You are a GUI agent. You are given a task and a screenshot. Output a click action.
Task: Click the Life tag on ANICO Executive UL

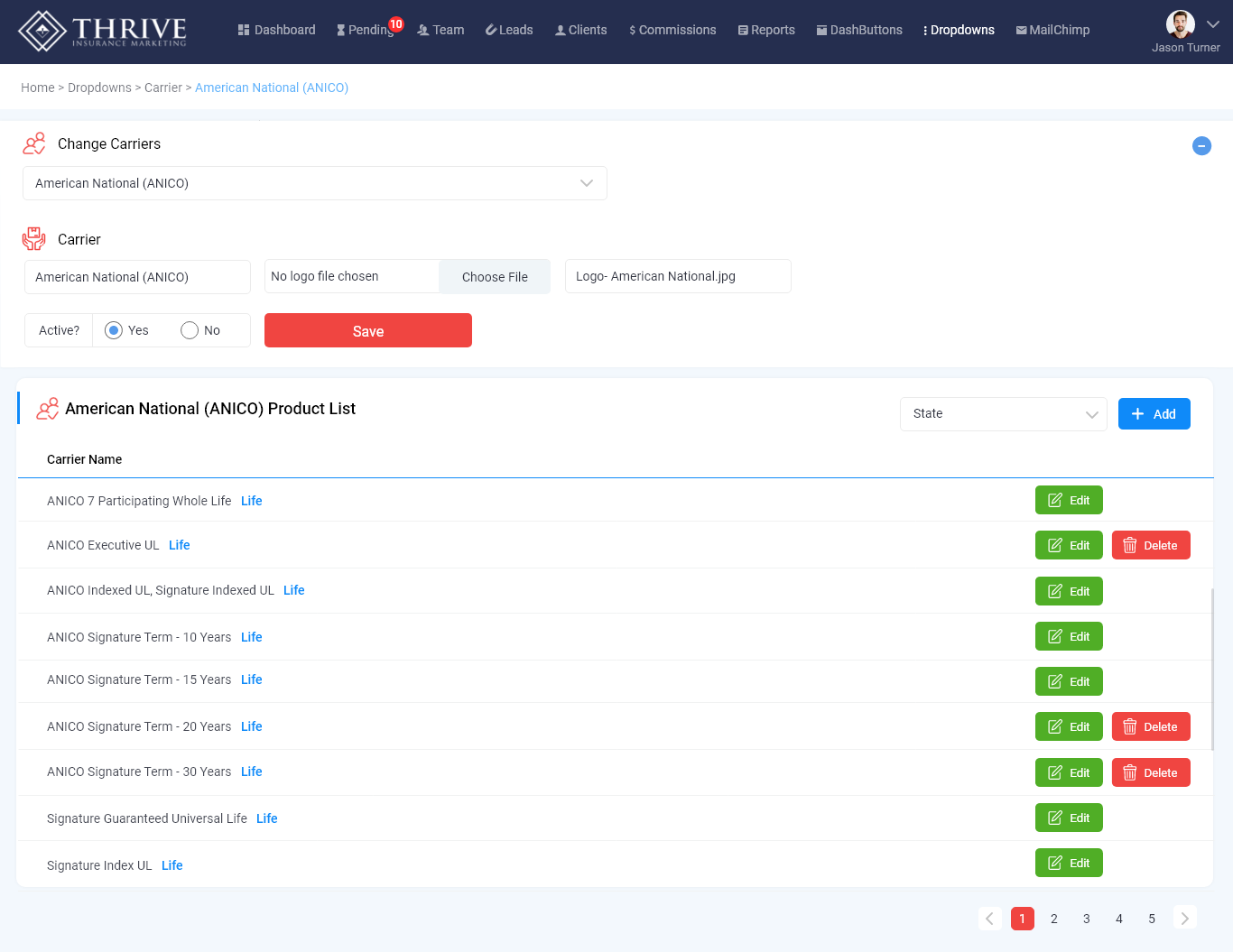click(180, 545)
